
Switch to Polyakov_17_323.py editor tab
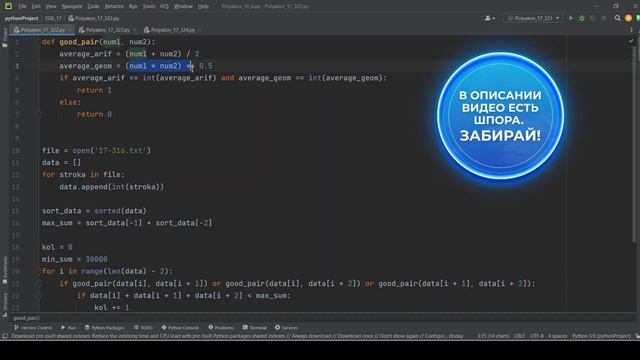107,30
